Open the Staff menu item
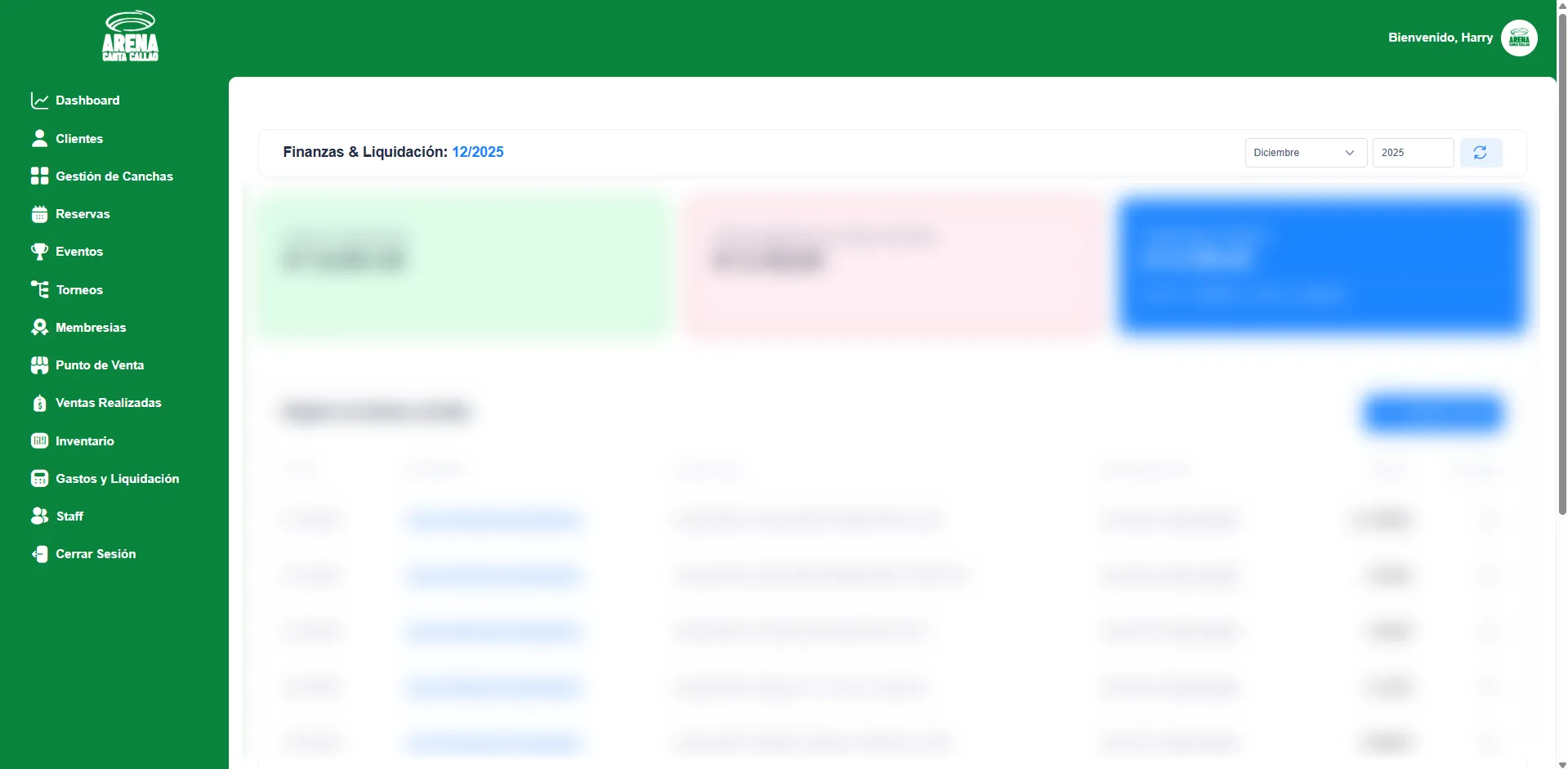 [69, 516]
